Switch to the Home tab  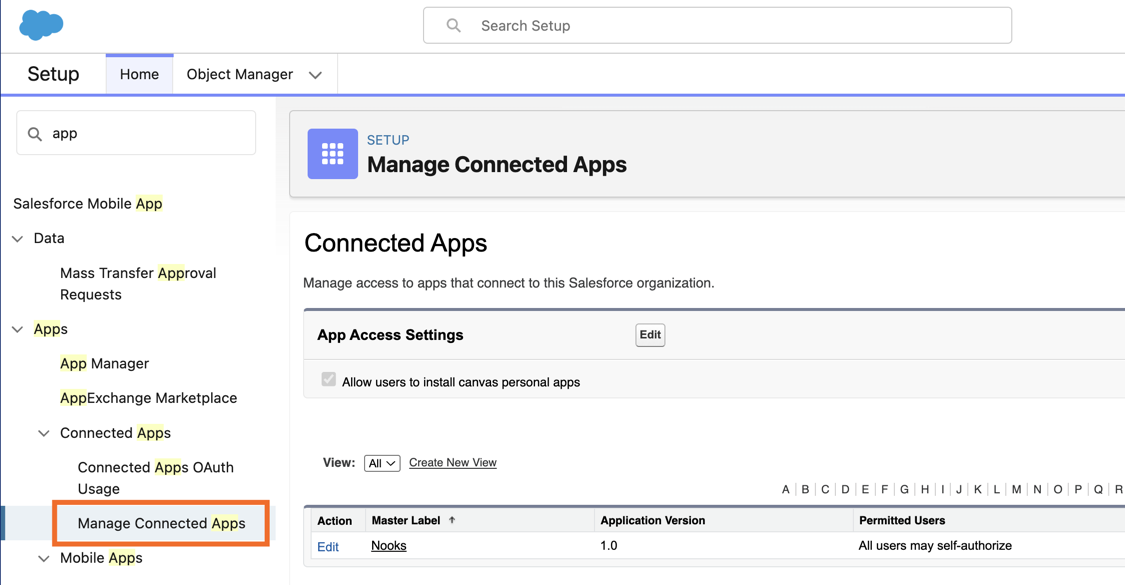coord(139,75)
